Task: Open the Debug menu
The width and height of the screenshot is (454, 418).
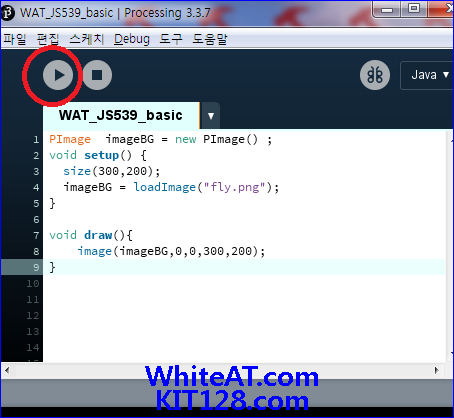Action: pos(132,39)
